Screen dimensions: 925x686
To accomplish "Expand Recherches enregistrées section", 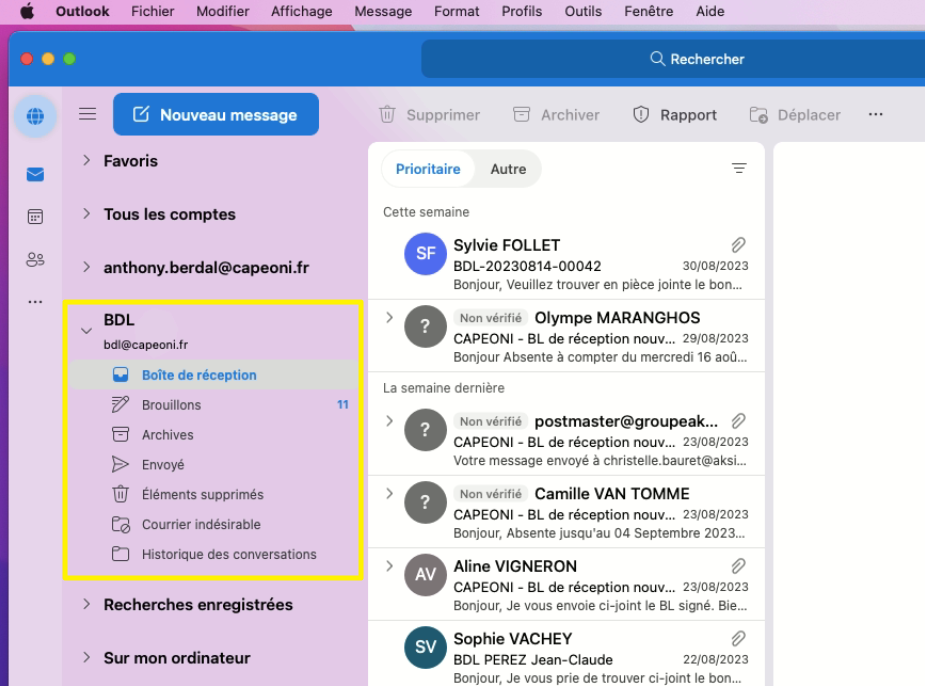I will (x=87, y=604).
